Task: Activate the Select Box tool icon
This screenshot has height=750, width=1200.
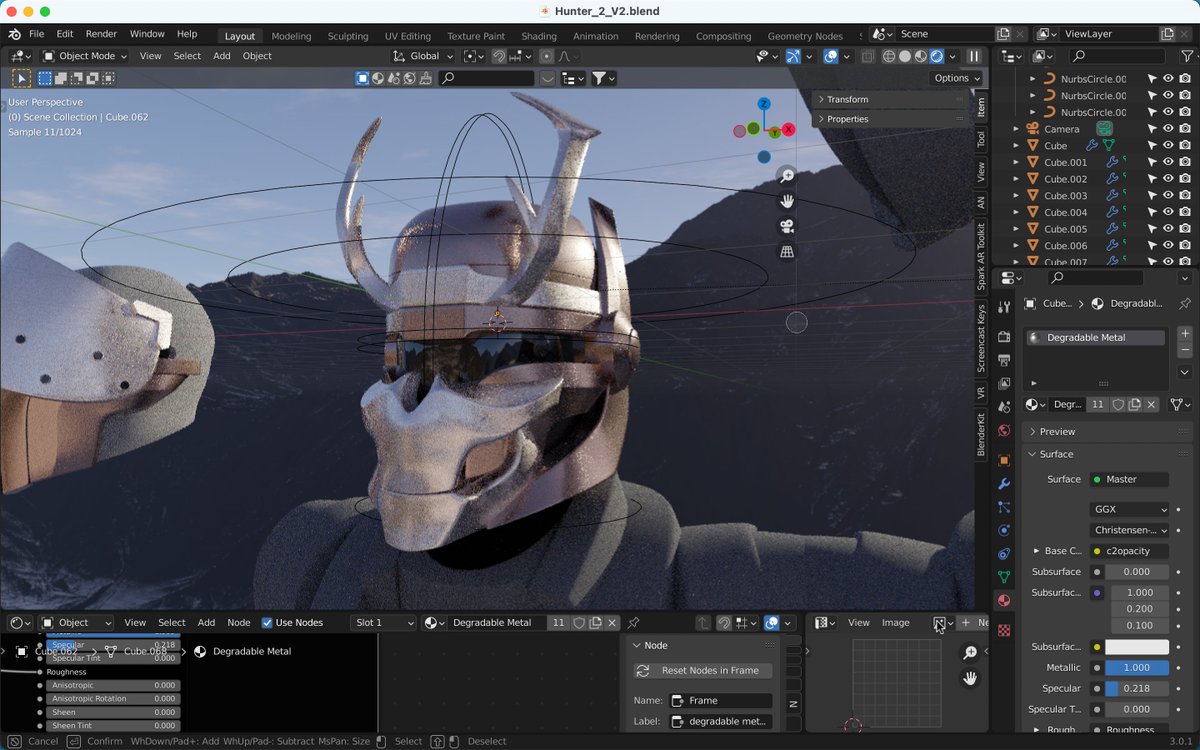Action: pos(21,78)
